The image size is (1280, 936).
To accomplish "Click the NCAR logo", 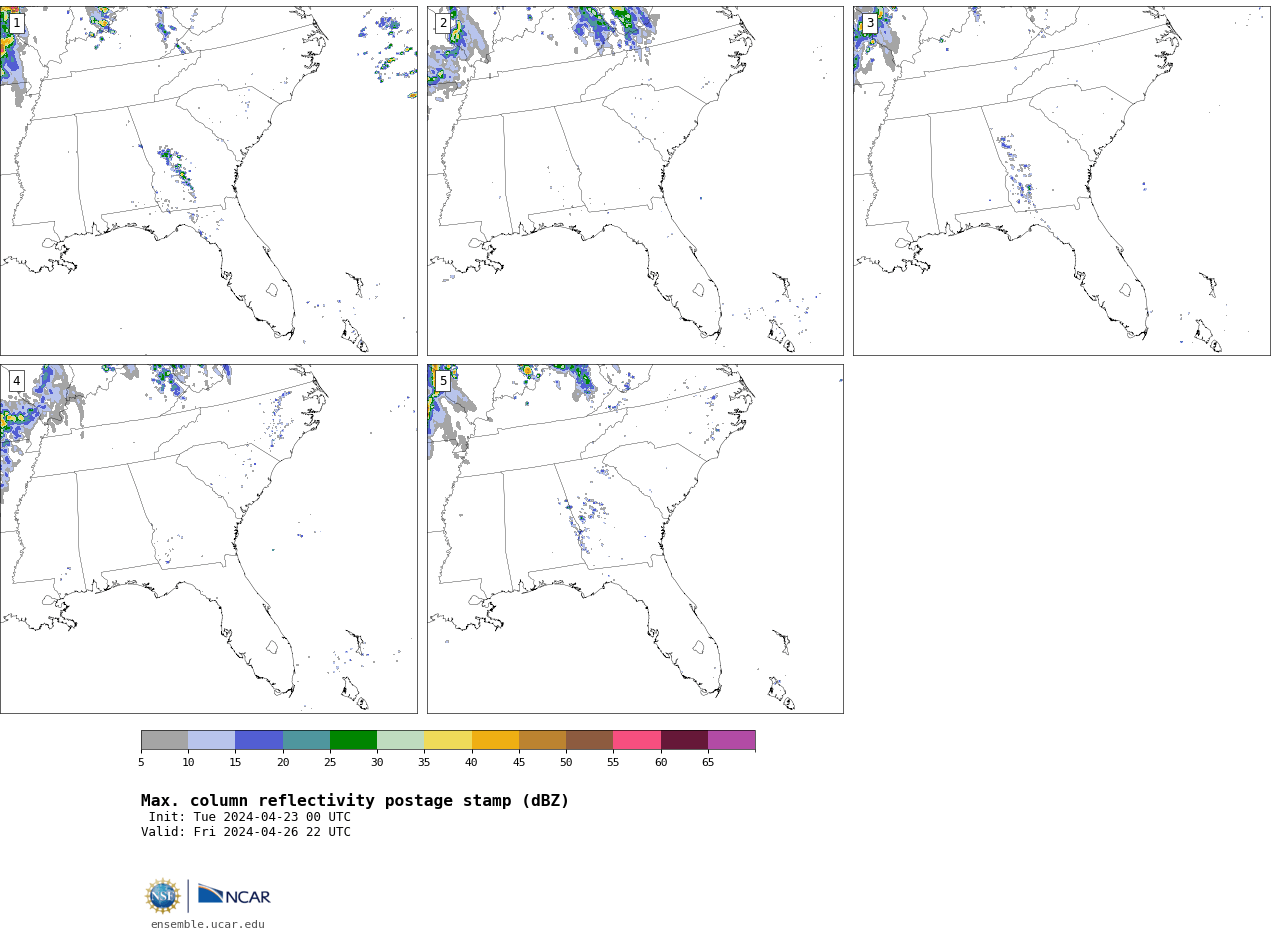I will click(234, 896).
